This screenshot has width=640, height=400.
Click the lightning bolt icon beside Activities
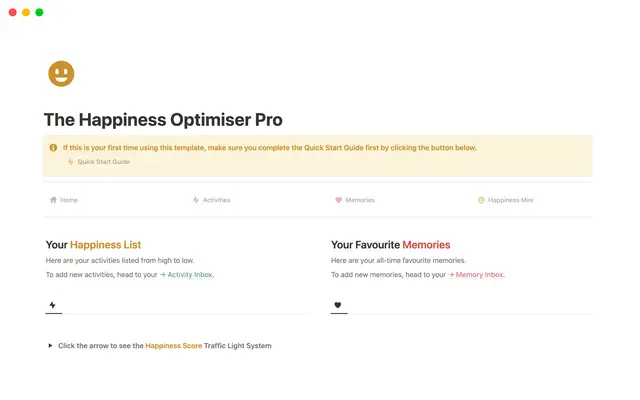(x=196, y=200)
